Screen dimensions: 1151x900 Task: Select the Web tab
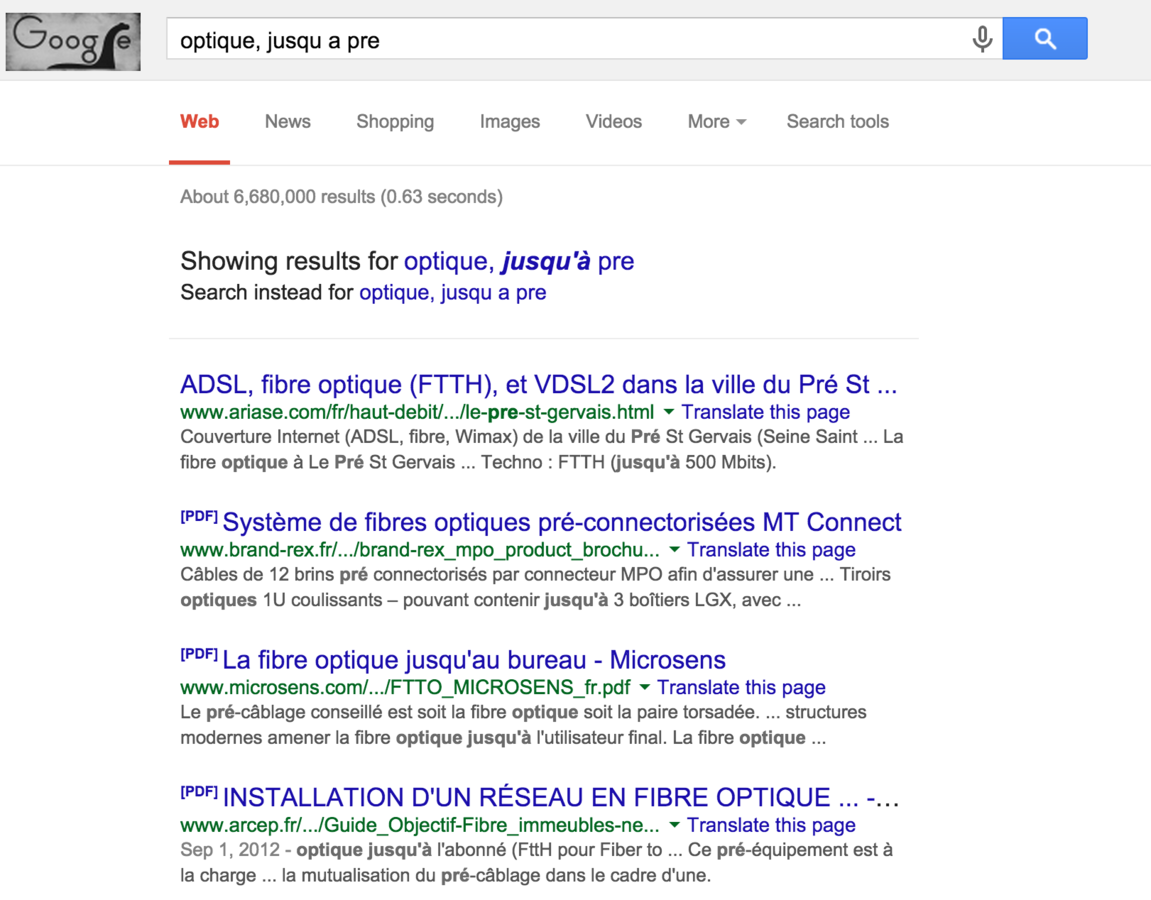(200, 121)
